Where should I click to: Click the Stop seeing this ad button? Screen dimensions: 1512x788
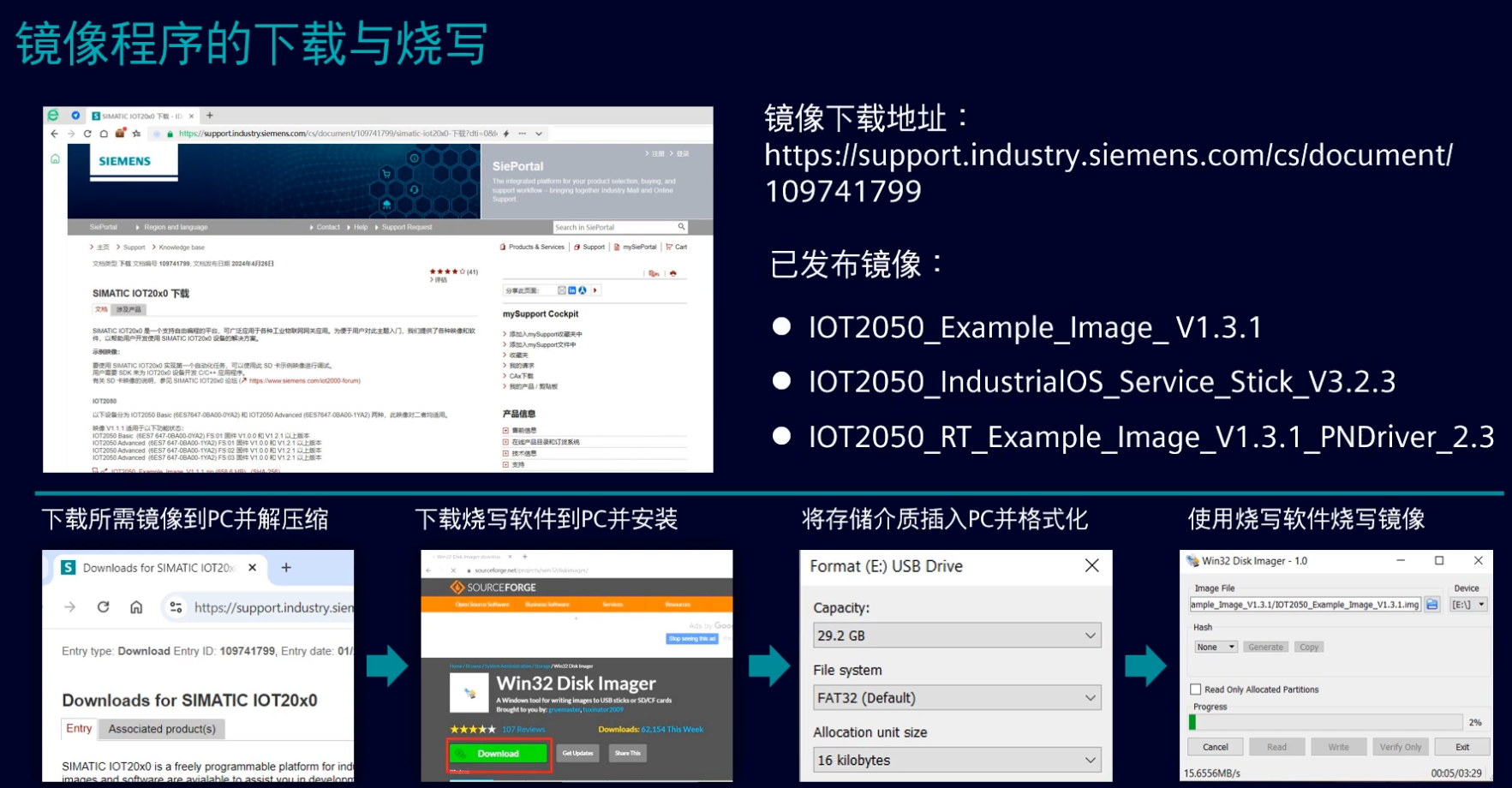[x=691, y=639]
